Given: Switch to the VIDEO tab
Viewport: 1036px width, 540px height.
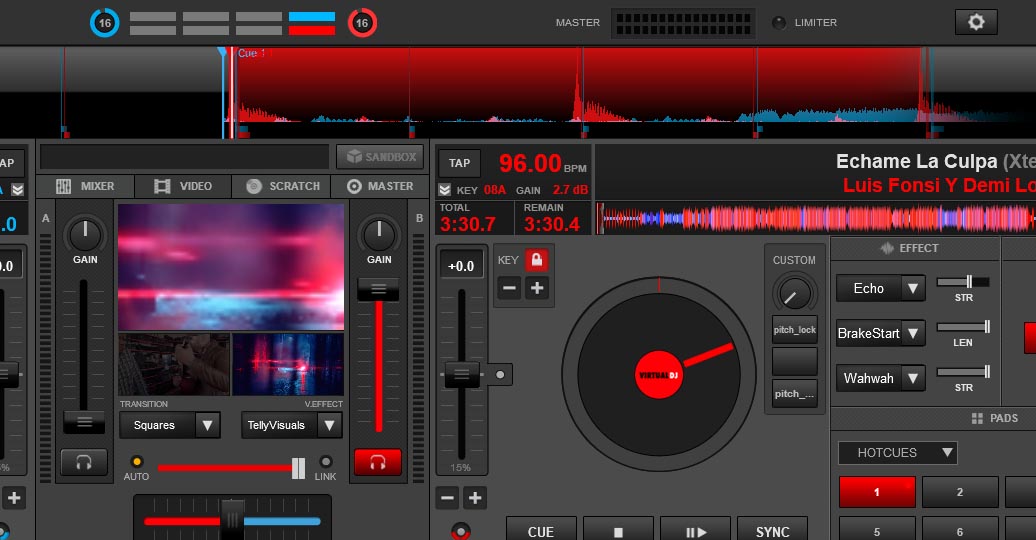Looking at the screenshot, I should [183, 186].
